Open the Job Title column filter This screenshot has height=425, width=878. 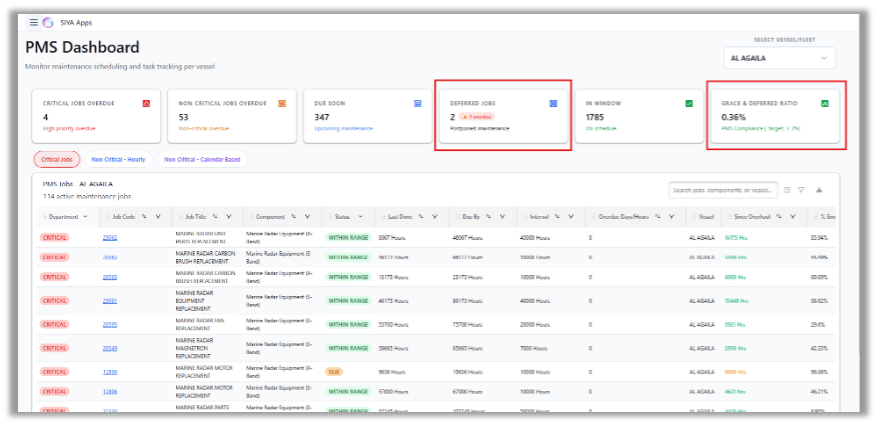coord(228,217)
